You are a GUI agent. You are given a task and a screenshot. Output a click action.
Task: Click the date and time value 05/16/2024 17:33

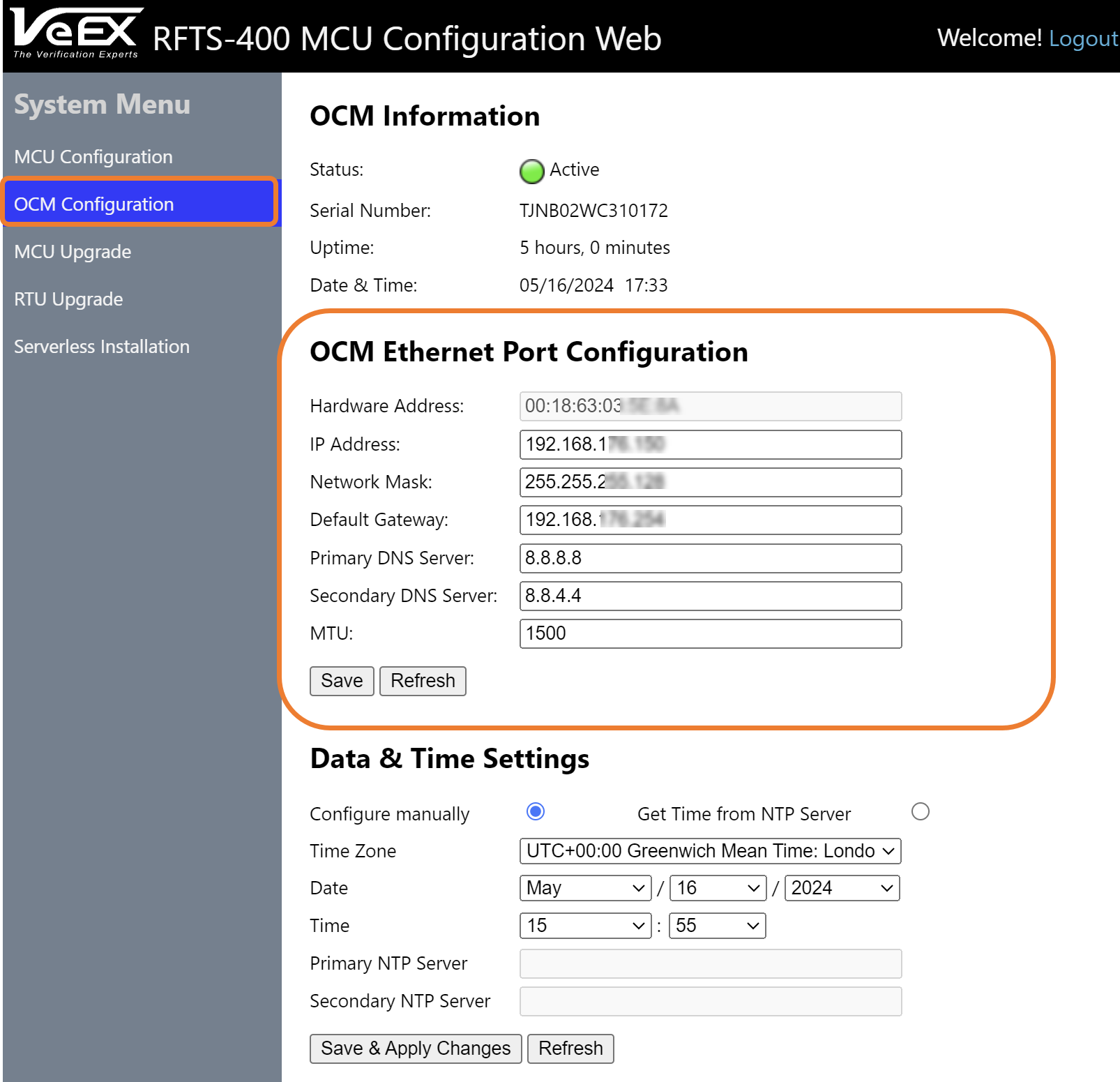593,285
